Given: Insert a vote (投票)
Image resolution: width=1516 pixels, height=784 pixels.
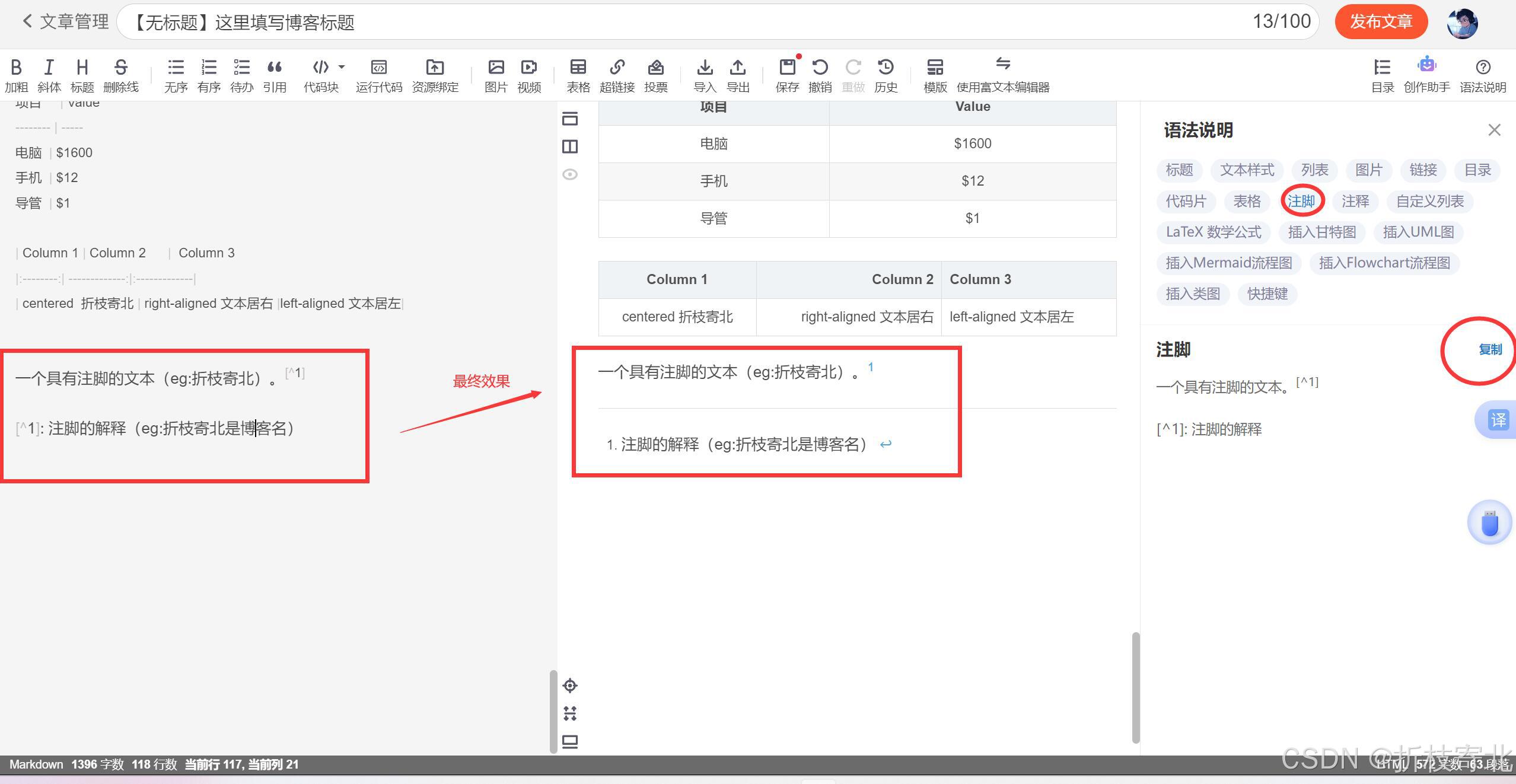Looking at the screenshot, I should [656, 75].
